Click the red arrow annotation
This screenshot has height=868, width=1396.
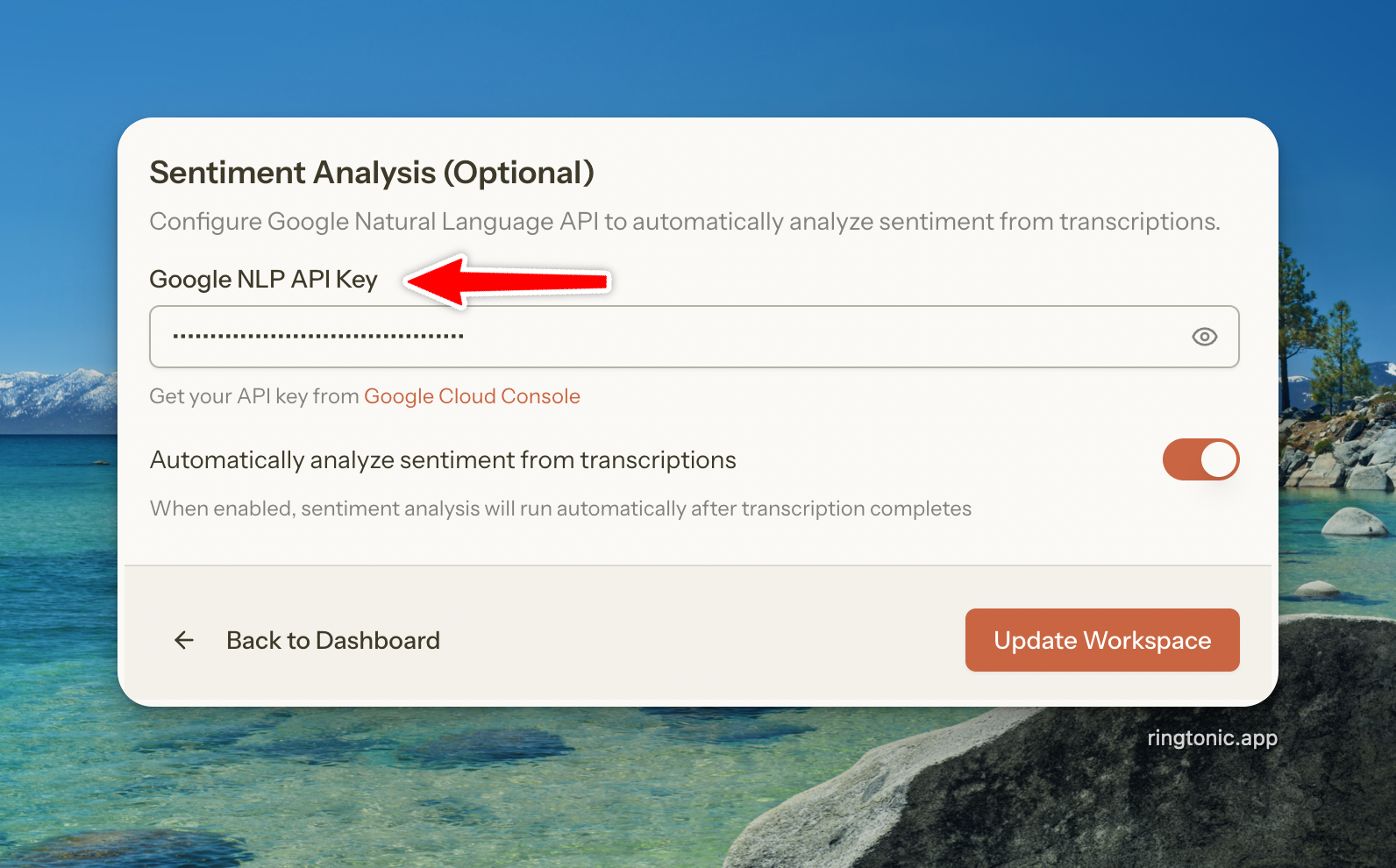(509, 281)
